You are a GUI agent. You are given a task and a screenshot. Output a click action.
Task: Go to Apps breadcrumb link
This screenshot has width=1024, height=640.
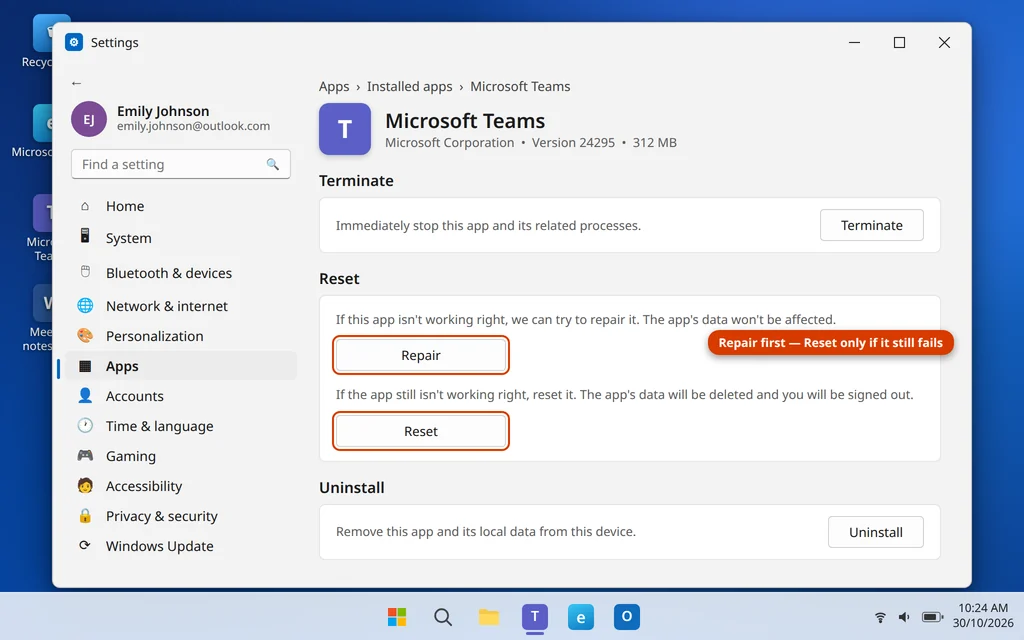[334, 86]
